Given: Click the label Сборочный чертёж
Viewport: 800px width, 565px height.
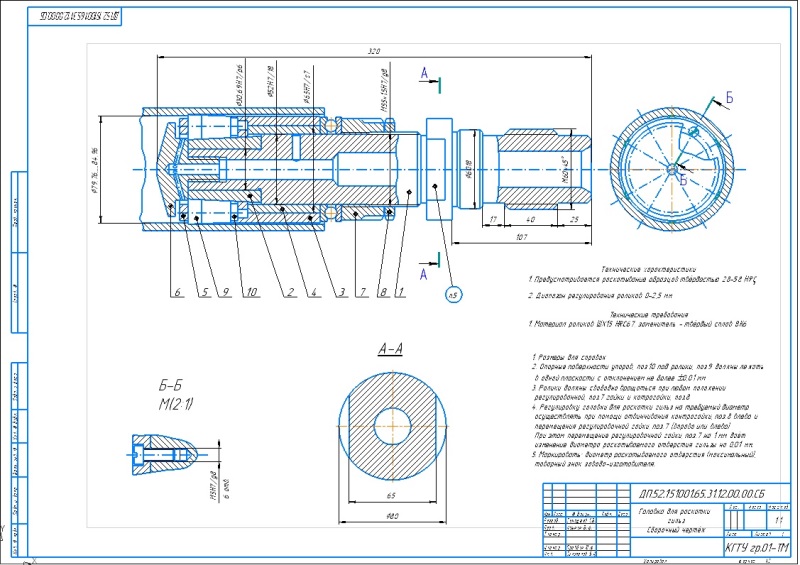Looking at the screenshot, I should click(674, 530).
